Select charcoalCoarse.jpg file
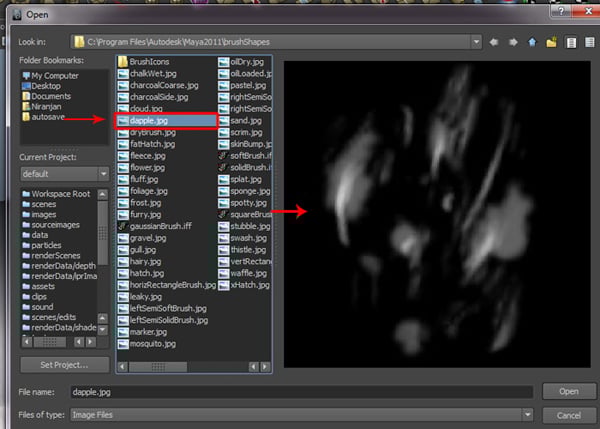 pos(158,85)
